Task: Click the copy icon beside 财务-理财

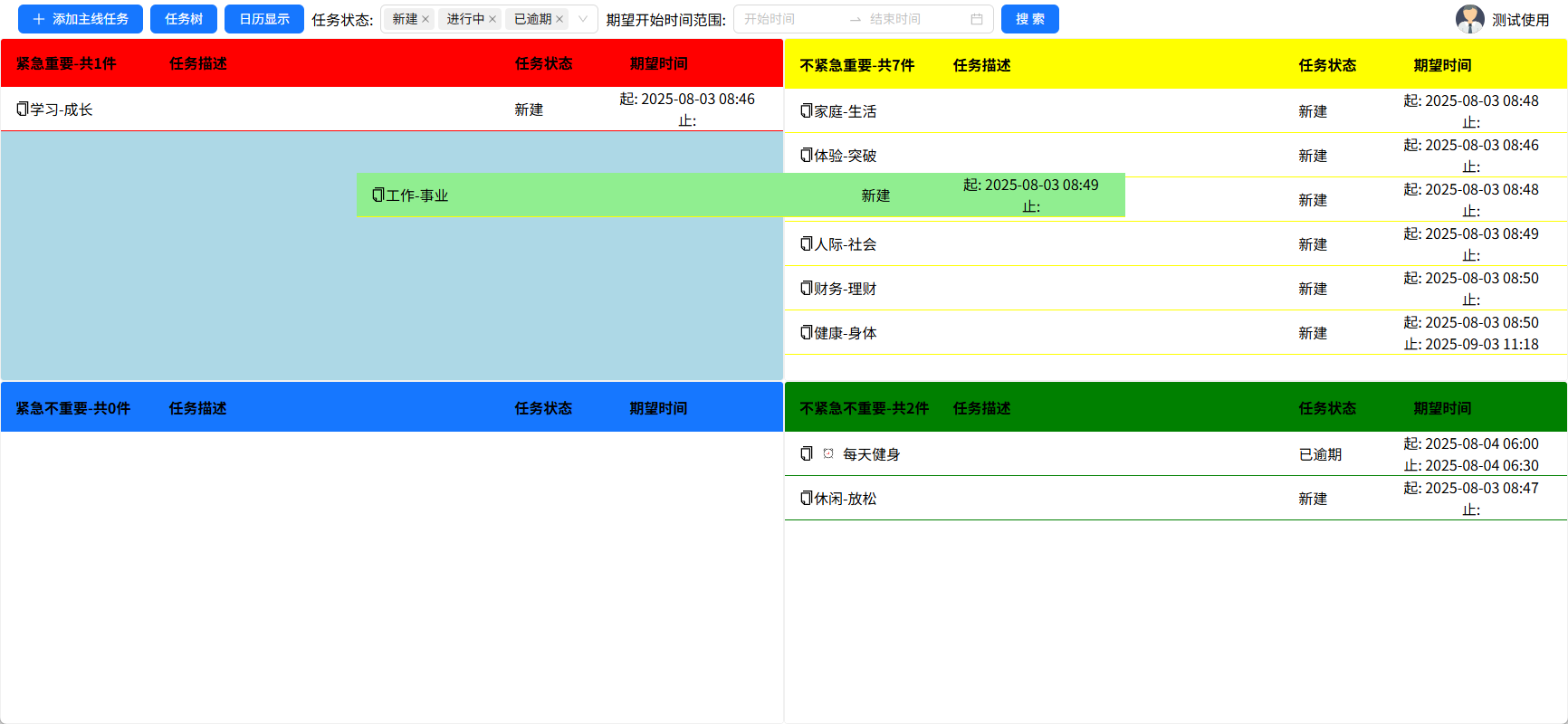Action: point(807,288)
